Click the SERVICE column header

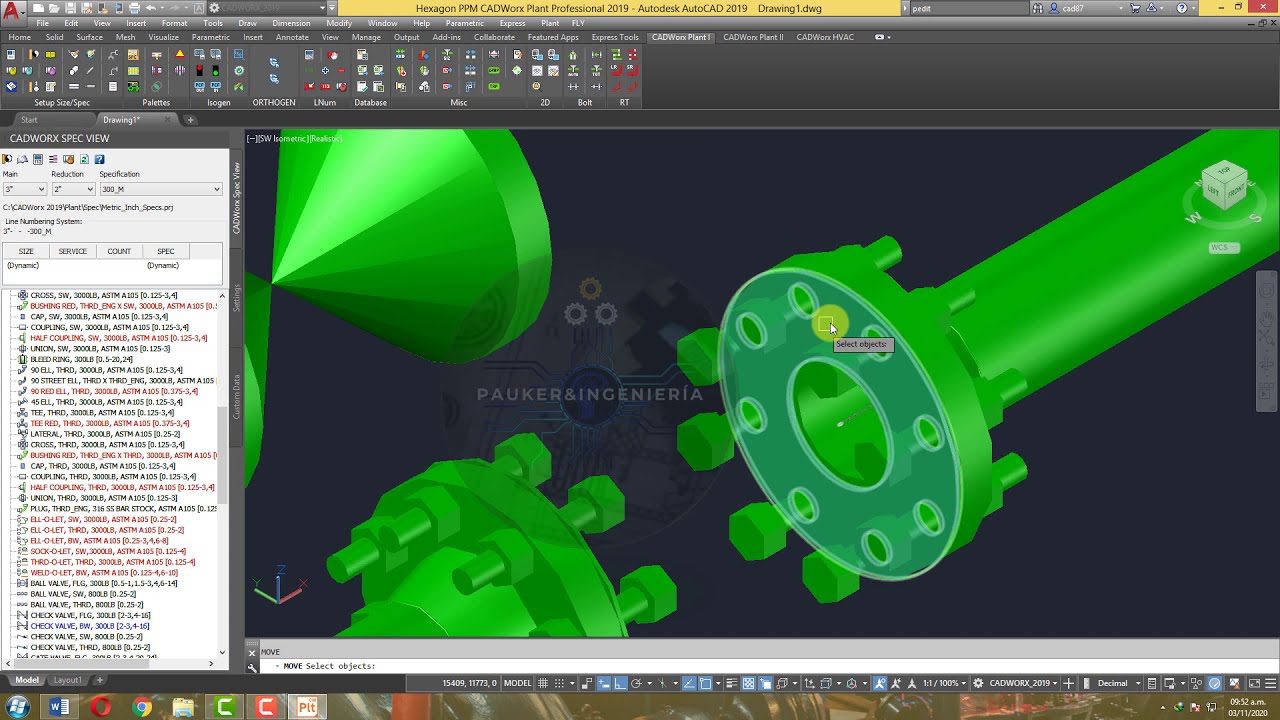point(73,251)
